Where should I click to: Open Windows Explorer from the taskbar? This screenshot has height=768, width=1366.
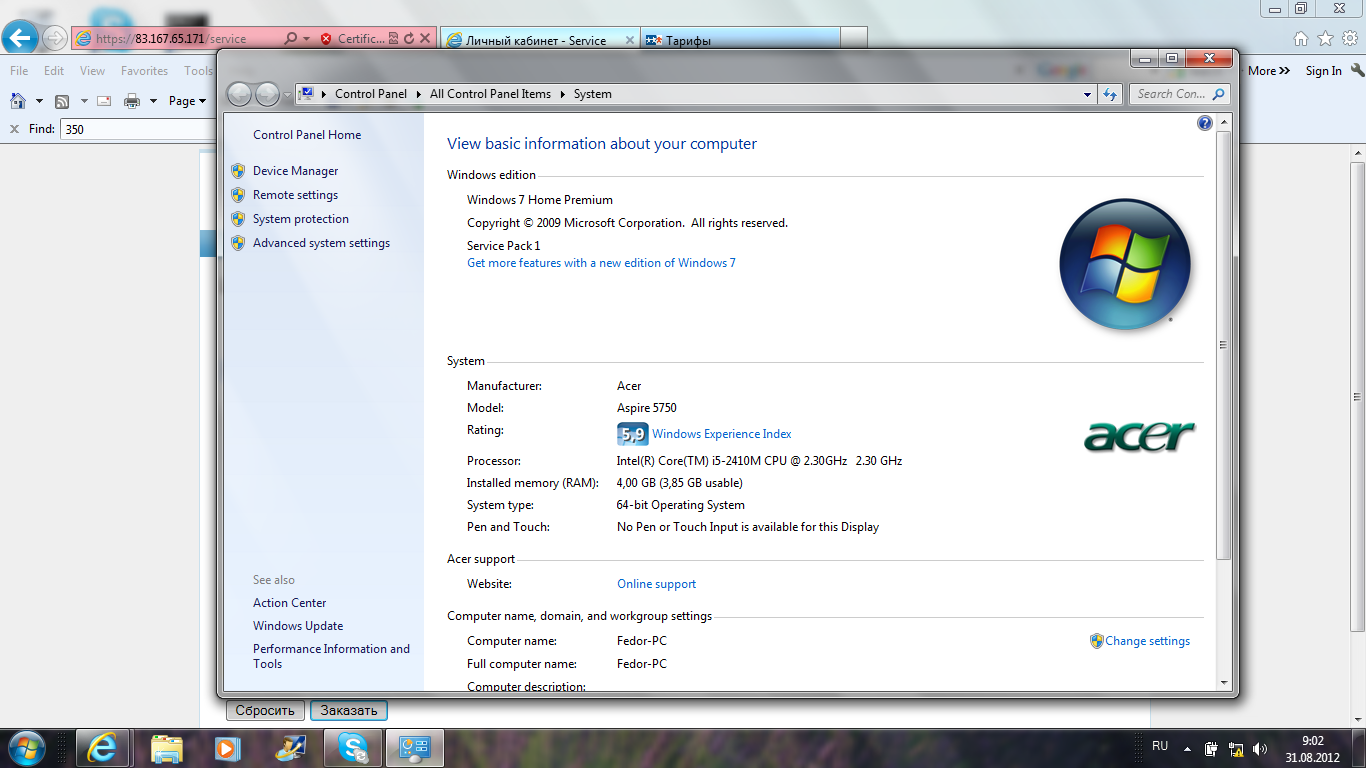pyautogui.click(x=166, y=748)
